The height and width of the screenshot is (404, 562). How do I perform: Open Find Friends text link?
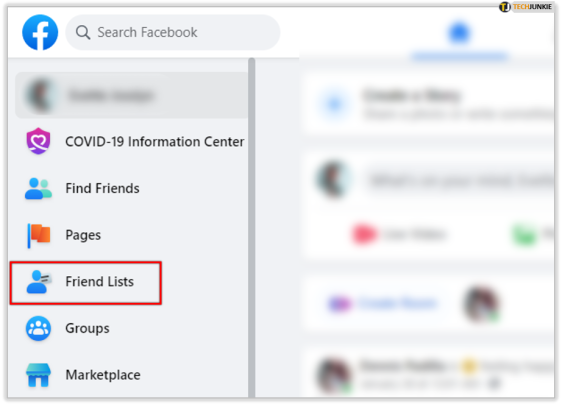pos(102,188)
